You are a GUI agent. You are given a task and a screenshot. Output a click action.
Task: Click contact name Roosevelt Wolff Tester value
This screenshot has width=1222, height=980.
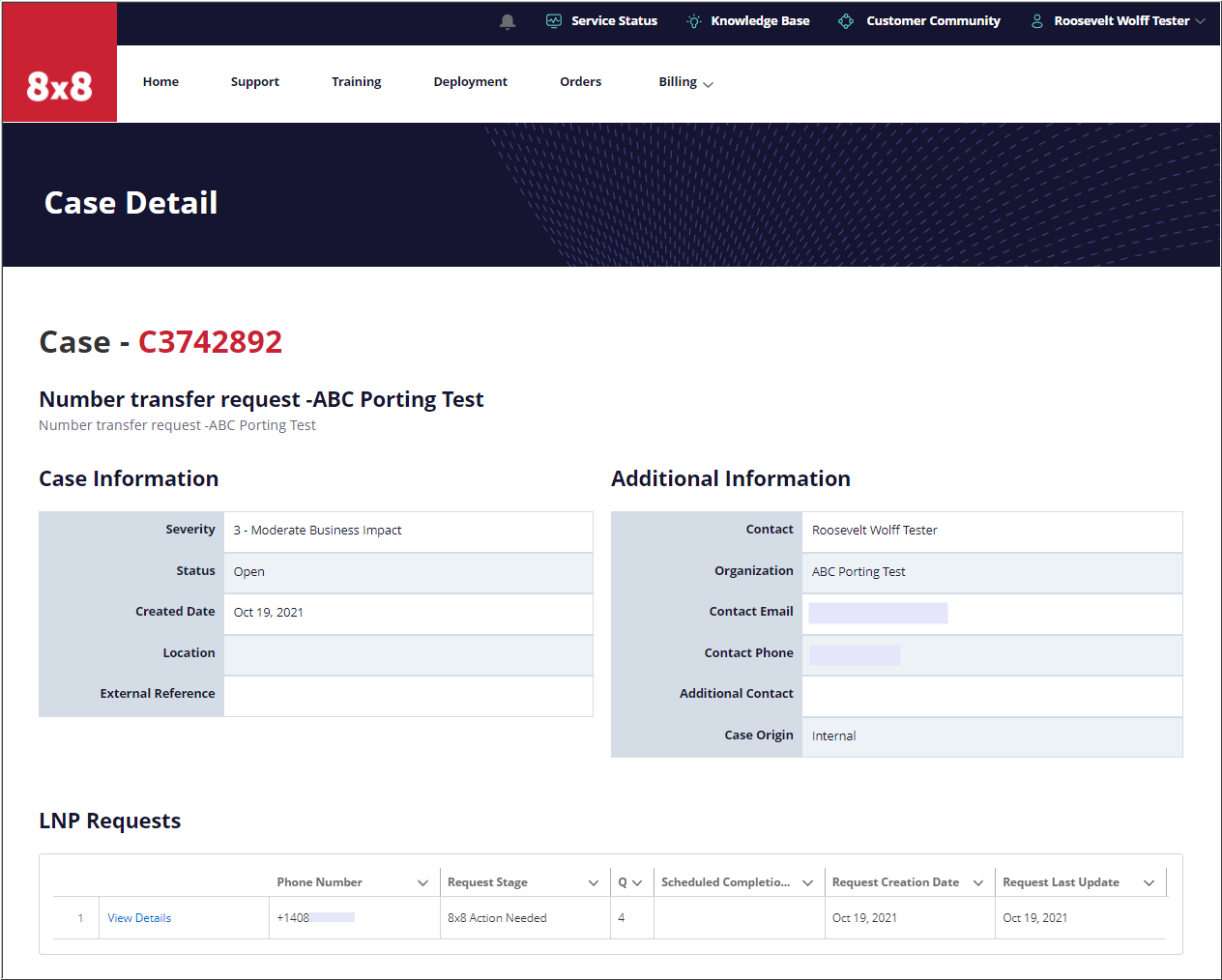click(x=874, y=531)
